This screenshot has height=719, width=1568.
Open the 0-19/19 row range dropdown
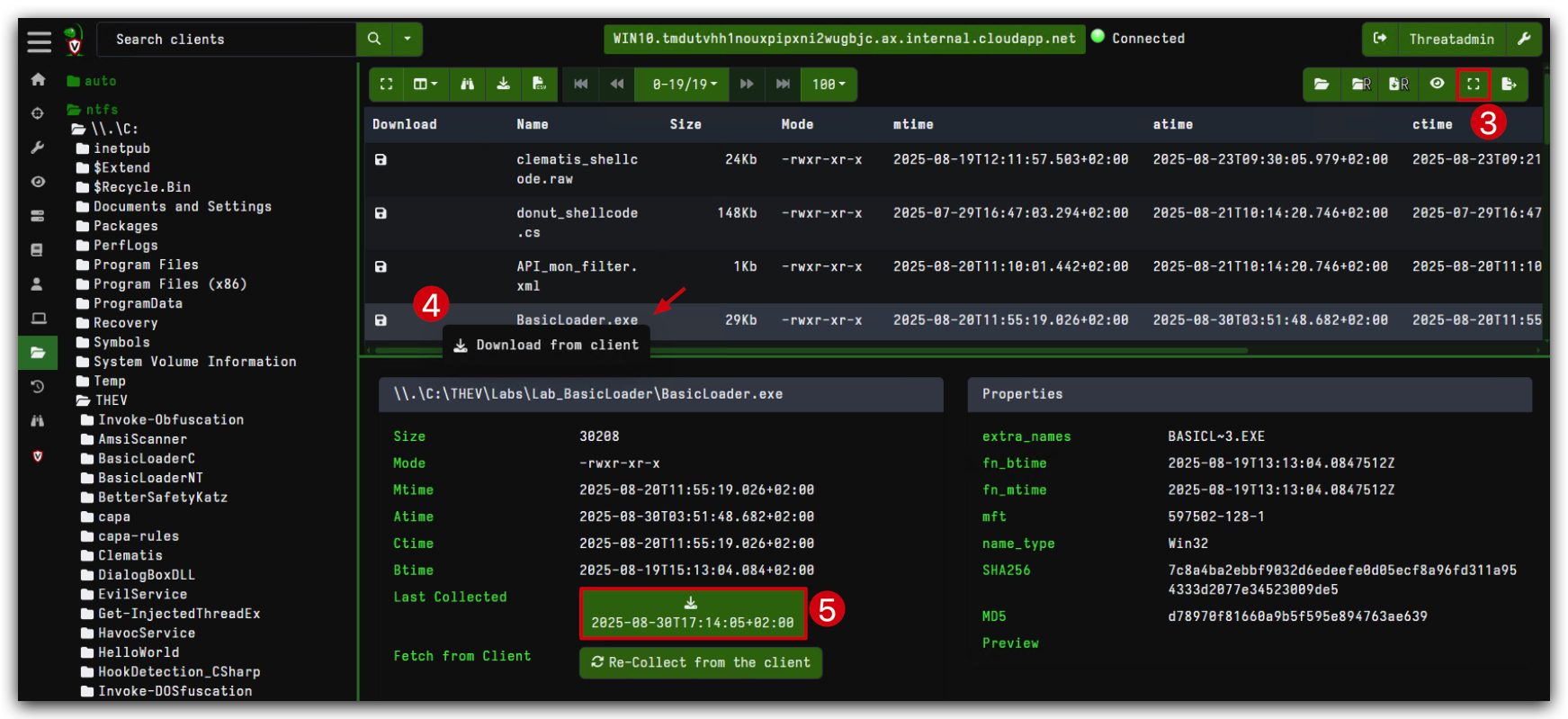click(x=685, y=84)
